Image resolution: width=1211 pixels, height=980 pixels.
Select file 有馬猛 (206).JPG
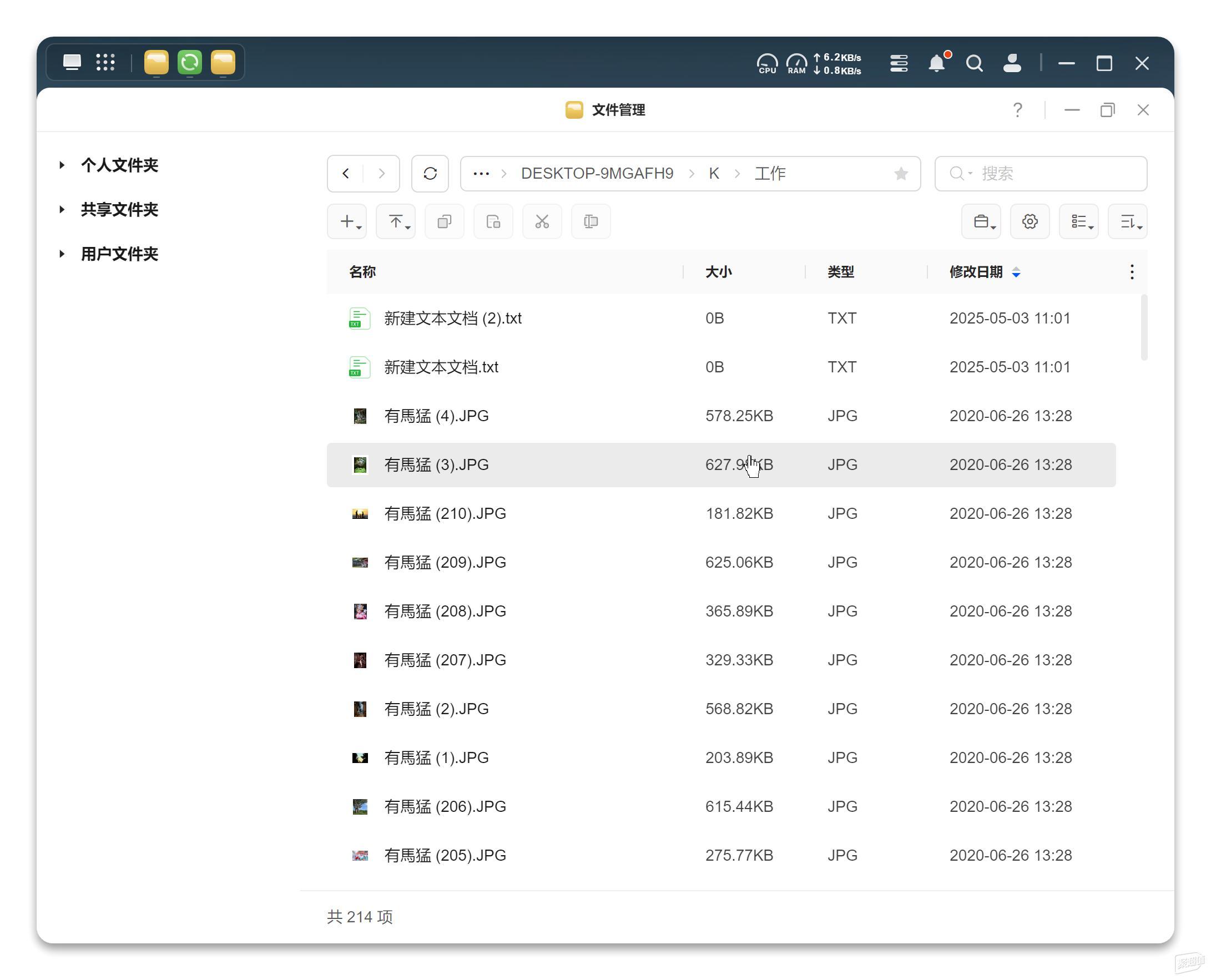[x=721, y=807]
